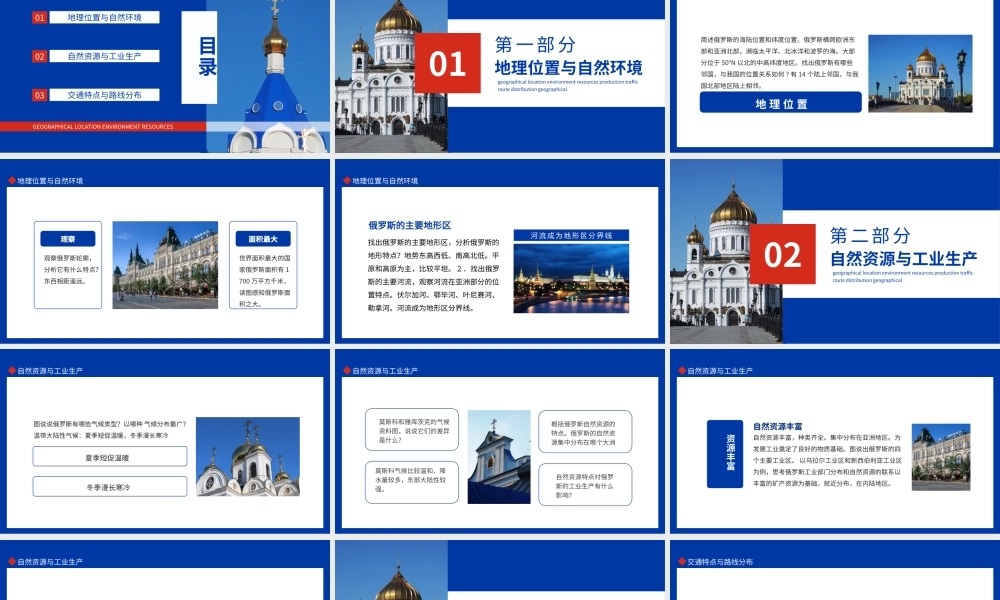Click the 冬季漫长寒冷 box
This screenshot has width=1000, height=600.
point(110,487)
